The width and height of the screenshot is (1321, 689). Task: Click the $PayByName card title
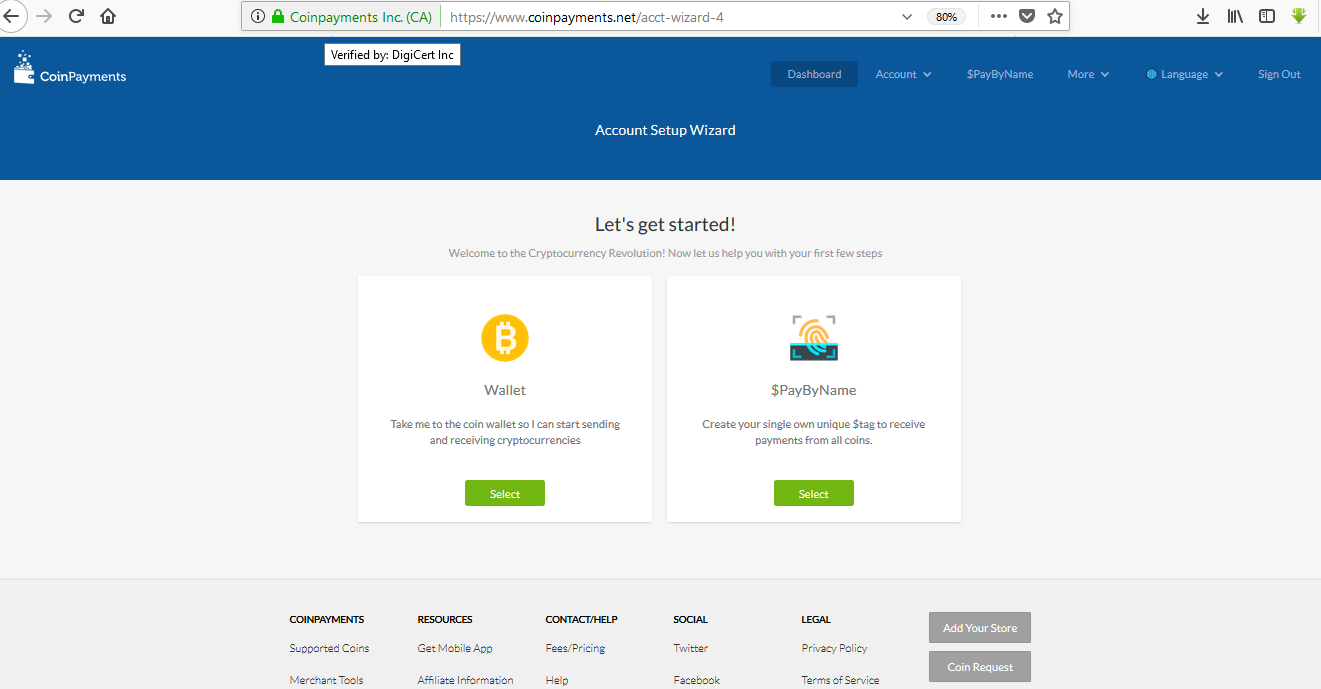coord(813,390)
